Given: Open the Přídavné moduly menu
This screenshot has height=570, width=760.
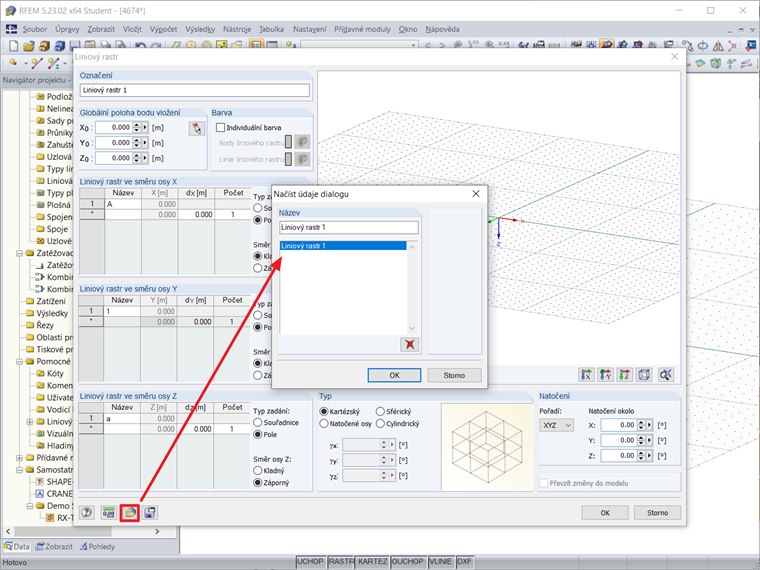Looking at the screenshot, I should click(x=363, y=29).
